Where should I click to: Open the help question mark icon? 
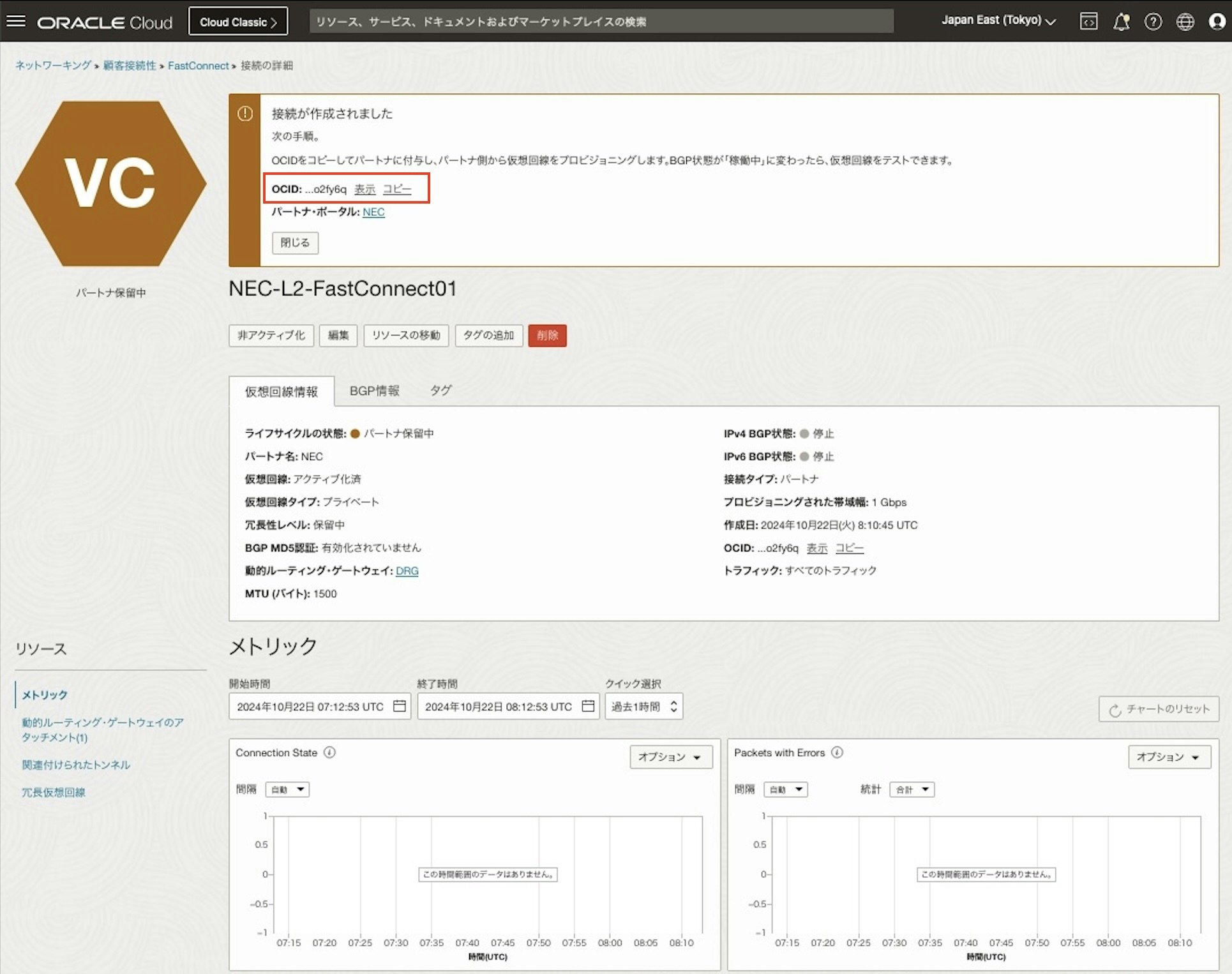1153,22
